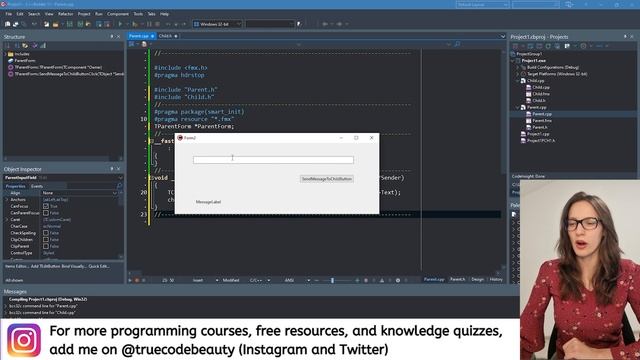
Task: Toggle the CheckSpelling checkbox
Action: pos(46,233)
